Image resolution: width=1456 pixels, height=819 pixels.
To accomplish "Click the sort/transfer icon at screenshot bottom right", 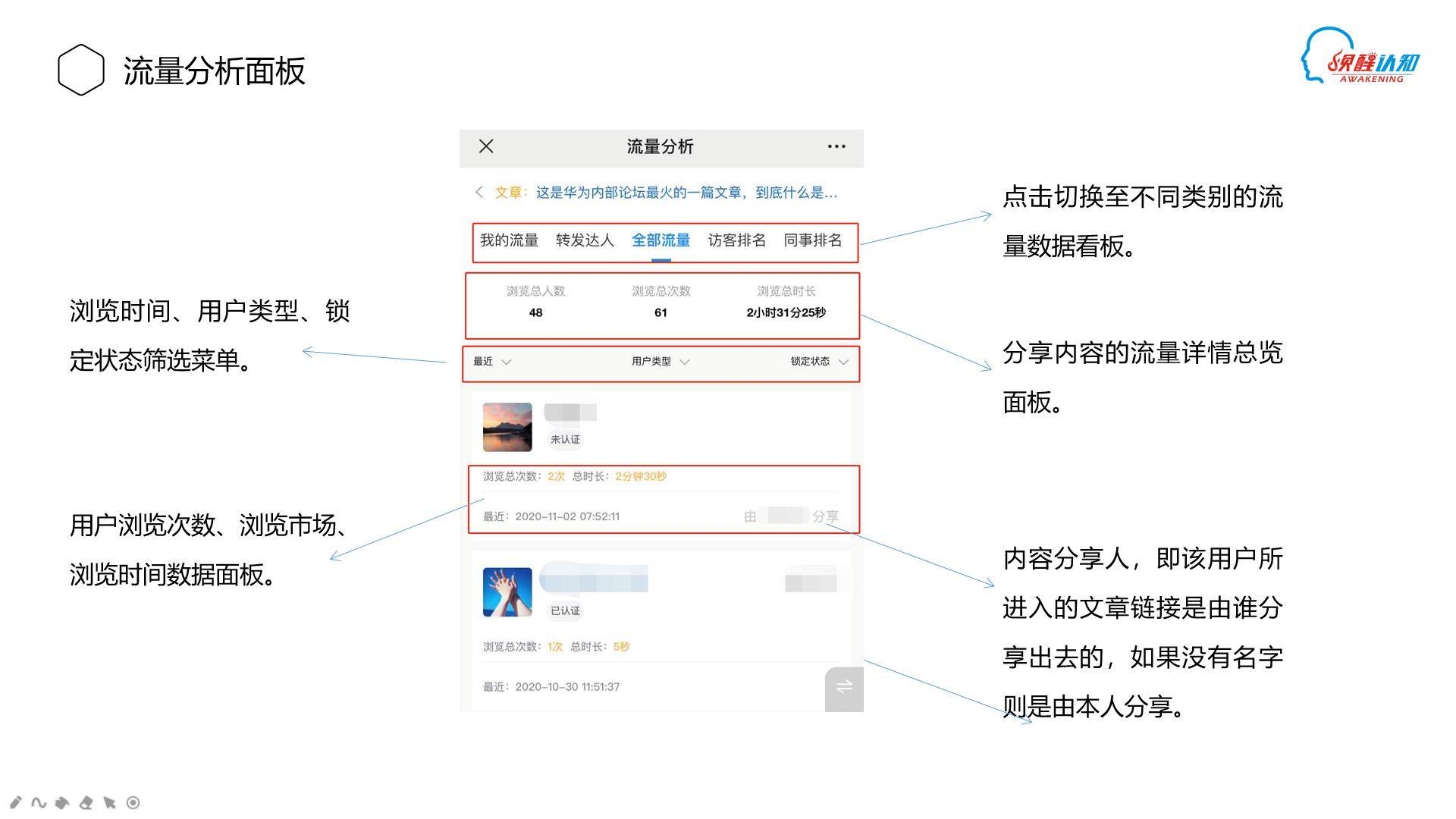I will pyautogui.click(x=844, y=689).
